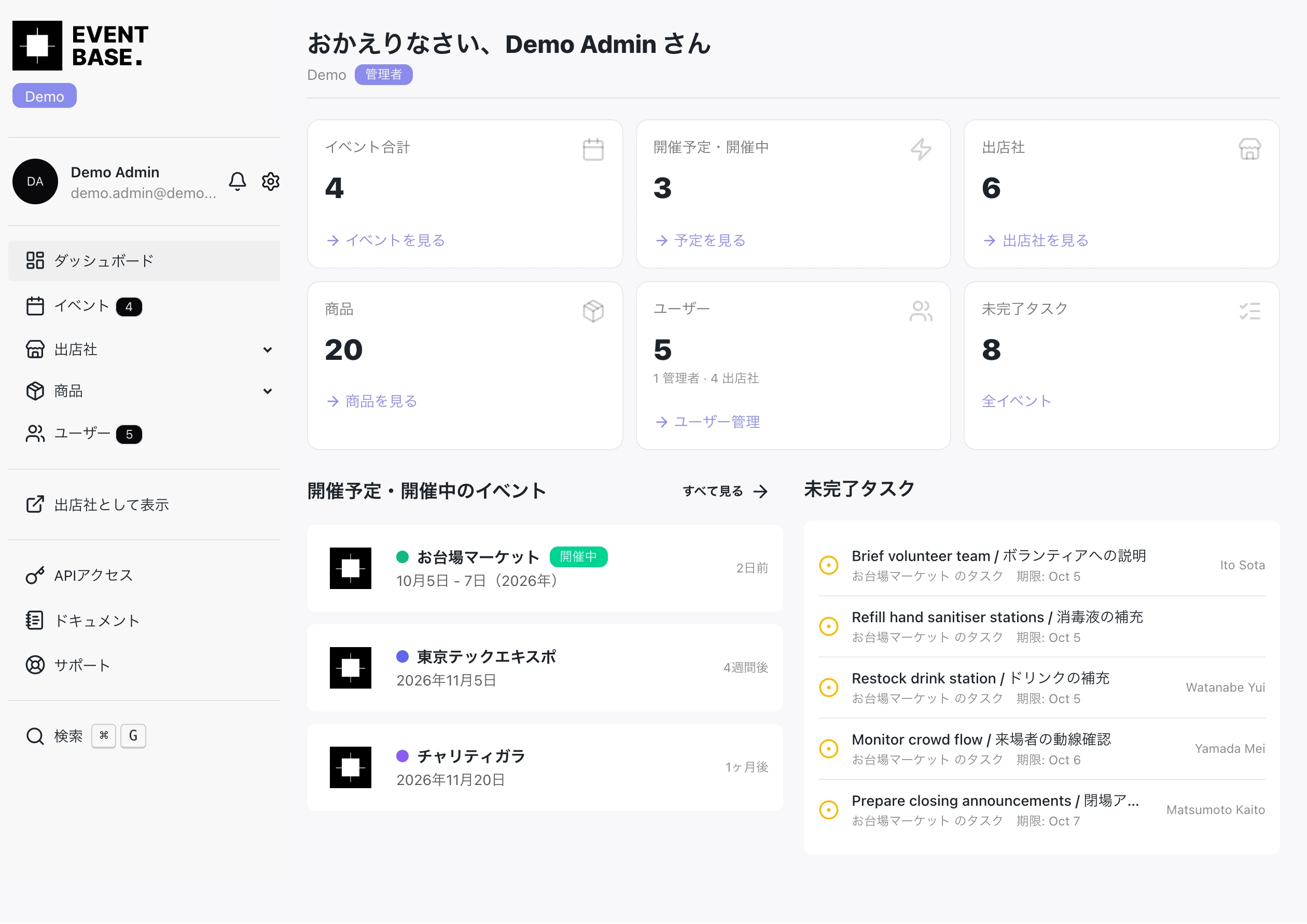Click store icon on 出店社 card

point(1249,150)
